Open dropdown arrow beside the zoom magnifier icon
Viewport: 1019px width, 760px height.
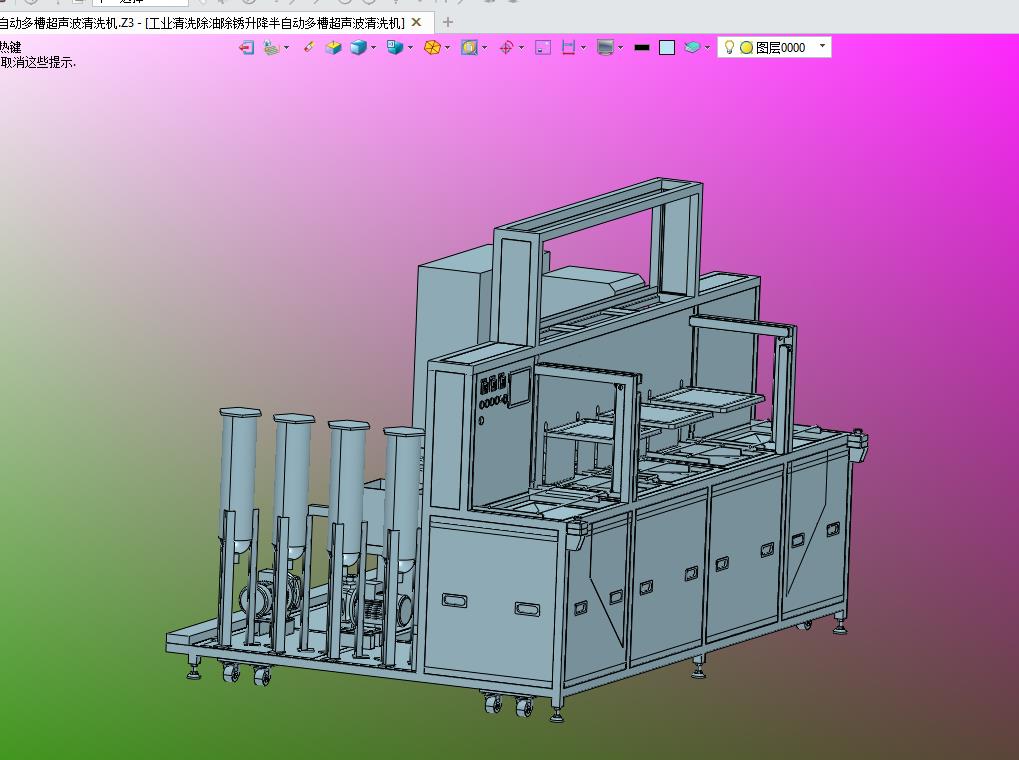[x=485, y=47]
